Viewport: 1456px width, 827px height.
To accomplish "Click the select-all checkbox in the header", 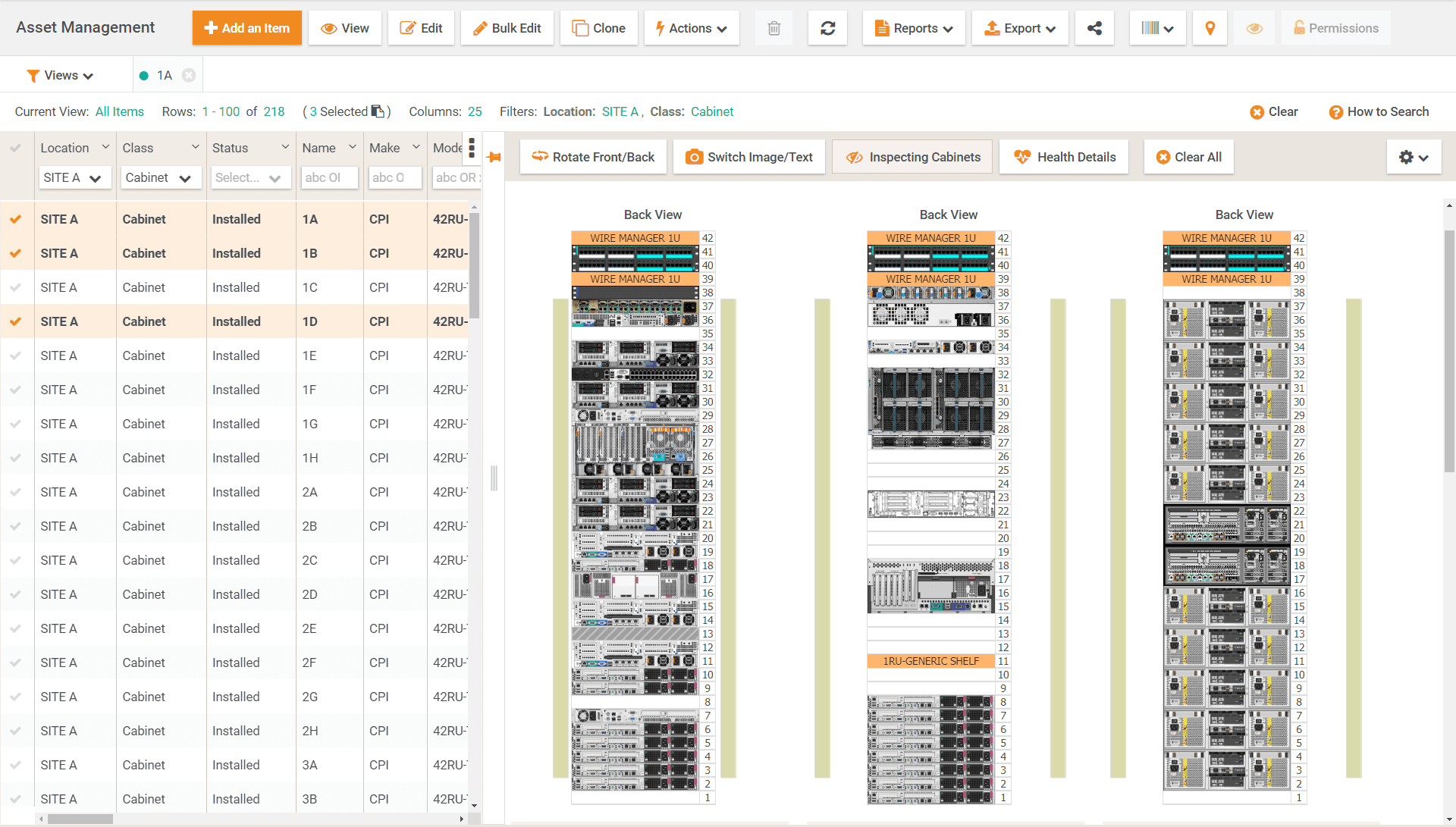I will pos(16,147).
